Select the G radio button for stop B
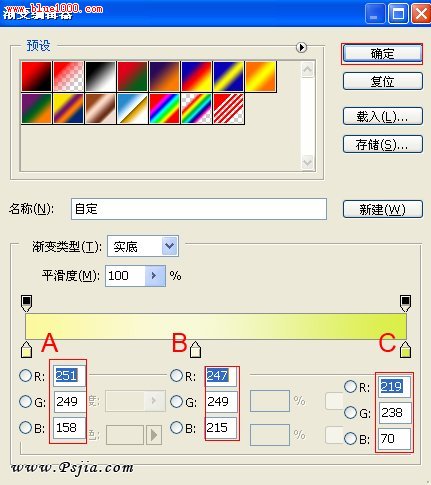Viewport: 431px width, 485px height. click(x=177, y=402)
